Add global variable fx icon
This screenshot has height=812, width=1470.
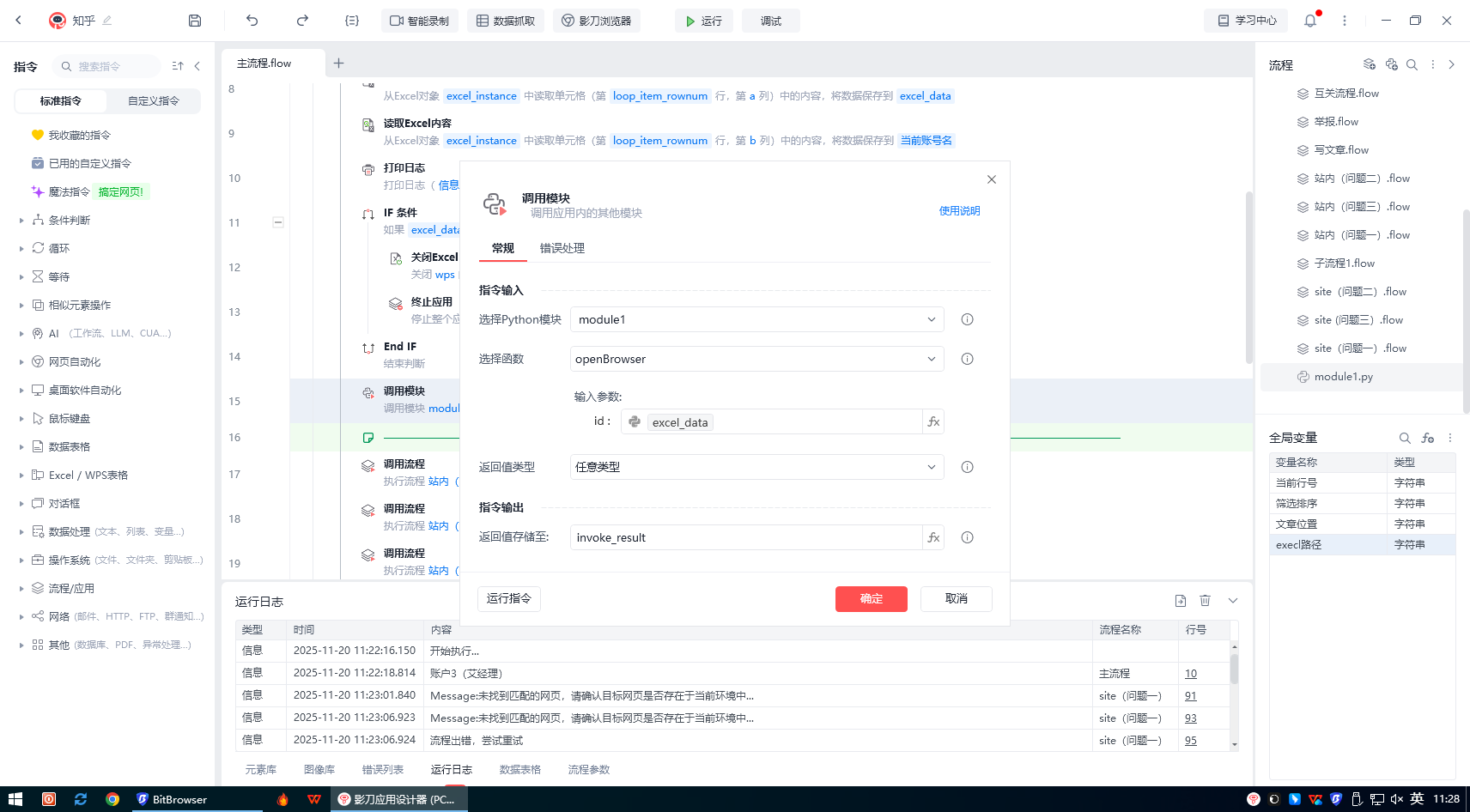[x=1428, y=438]
